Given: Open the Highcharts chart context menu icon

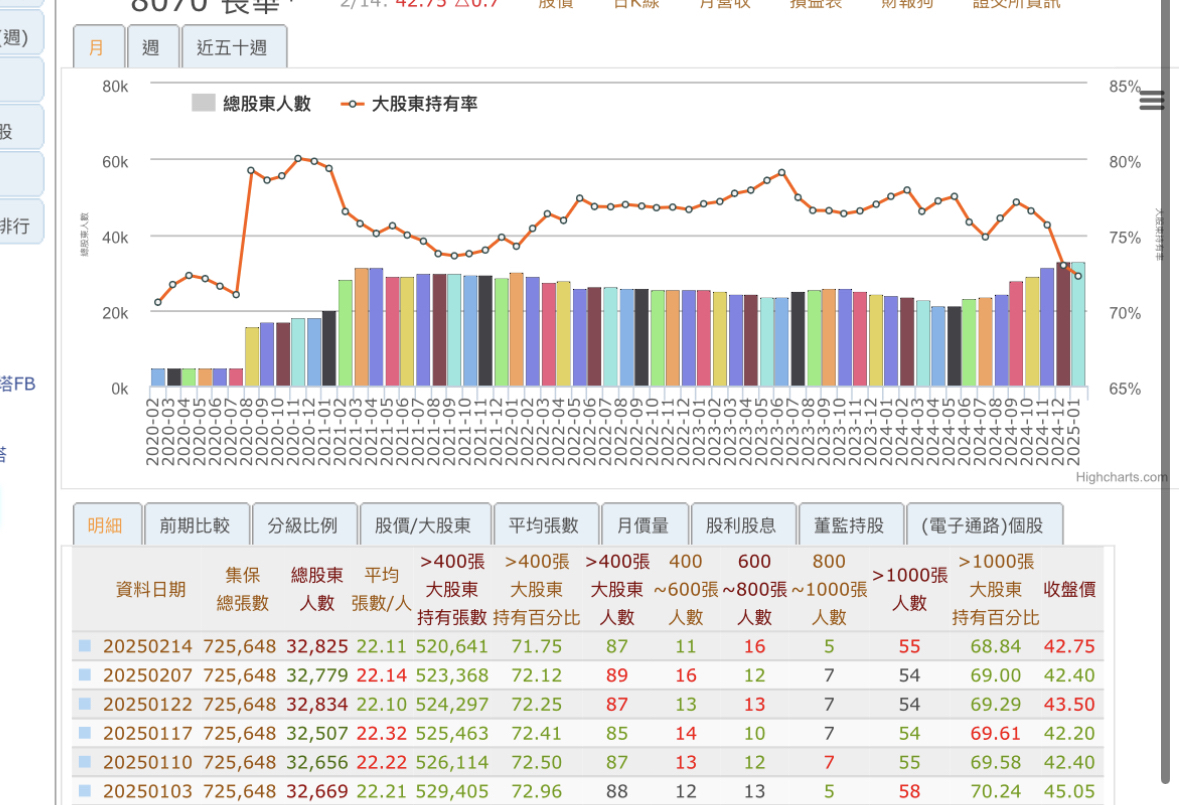Looking at the screenshot, I should click(x=1151, y=100).
